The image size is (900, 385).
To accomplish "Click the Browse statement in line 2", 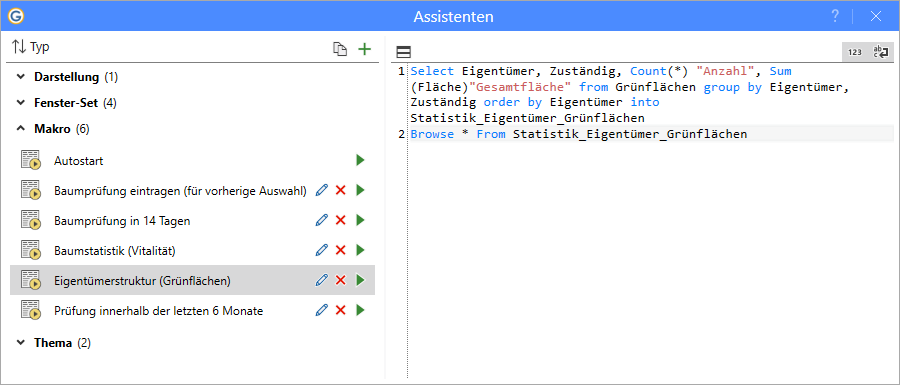I will pos(433,134).
